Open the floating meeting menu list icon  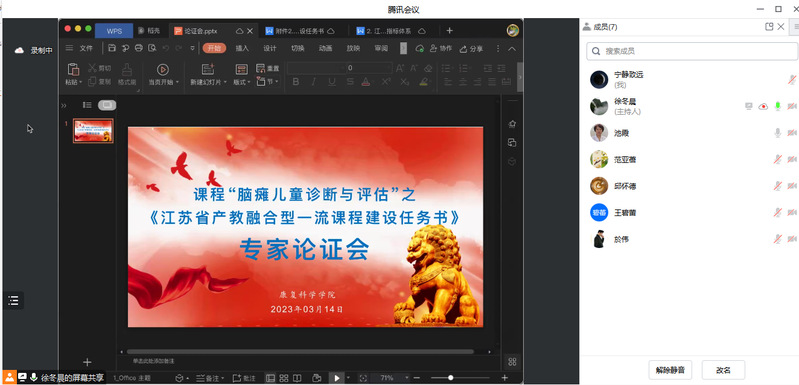[13, 300]
